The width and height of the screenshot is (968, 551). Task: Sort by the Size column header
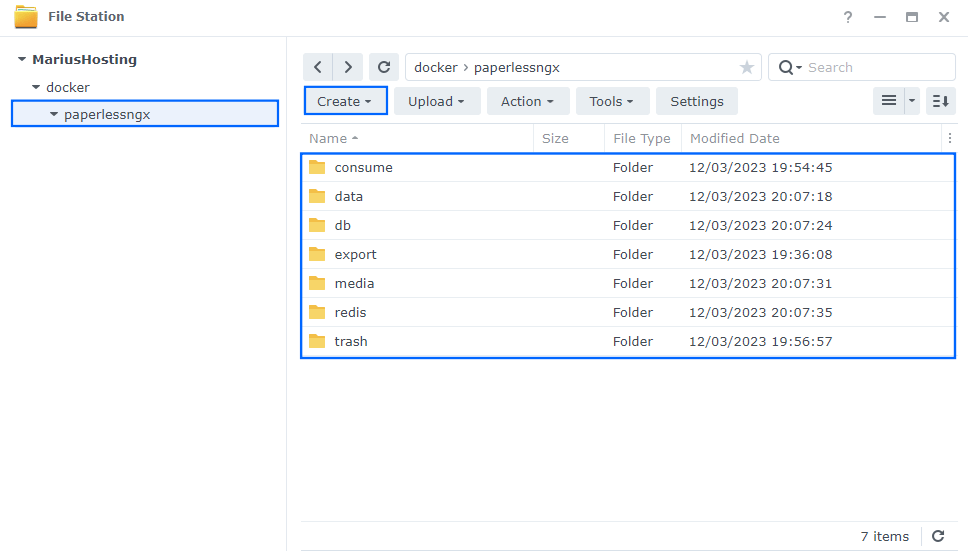(569, 138)
